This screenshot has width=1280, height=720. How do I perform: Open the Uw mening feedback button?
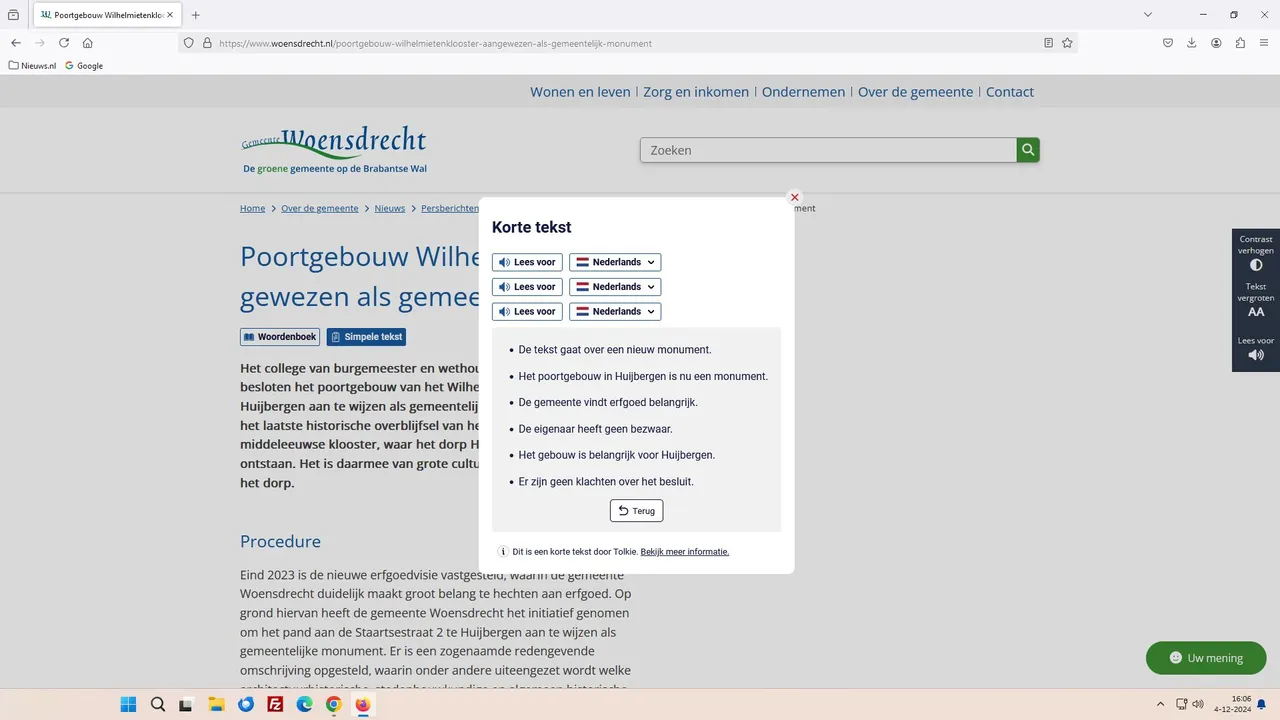click(1205, 658)
